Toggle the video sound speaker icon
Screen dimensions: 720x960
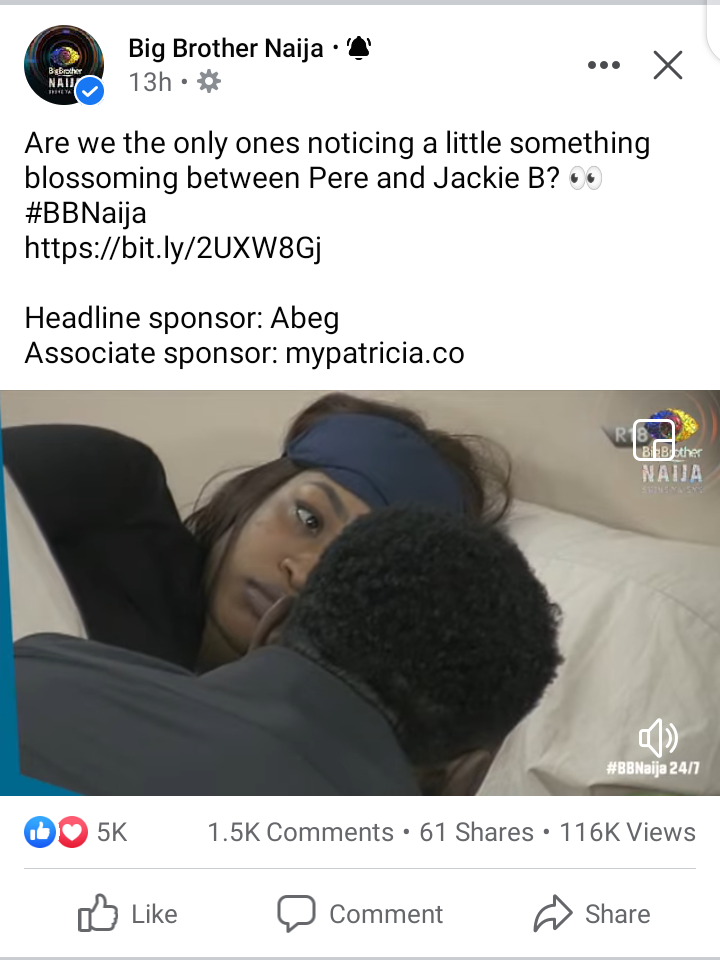pyautogui.click(x=658, y=738)
